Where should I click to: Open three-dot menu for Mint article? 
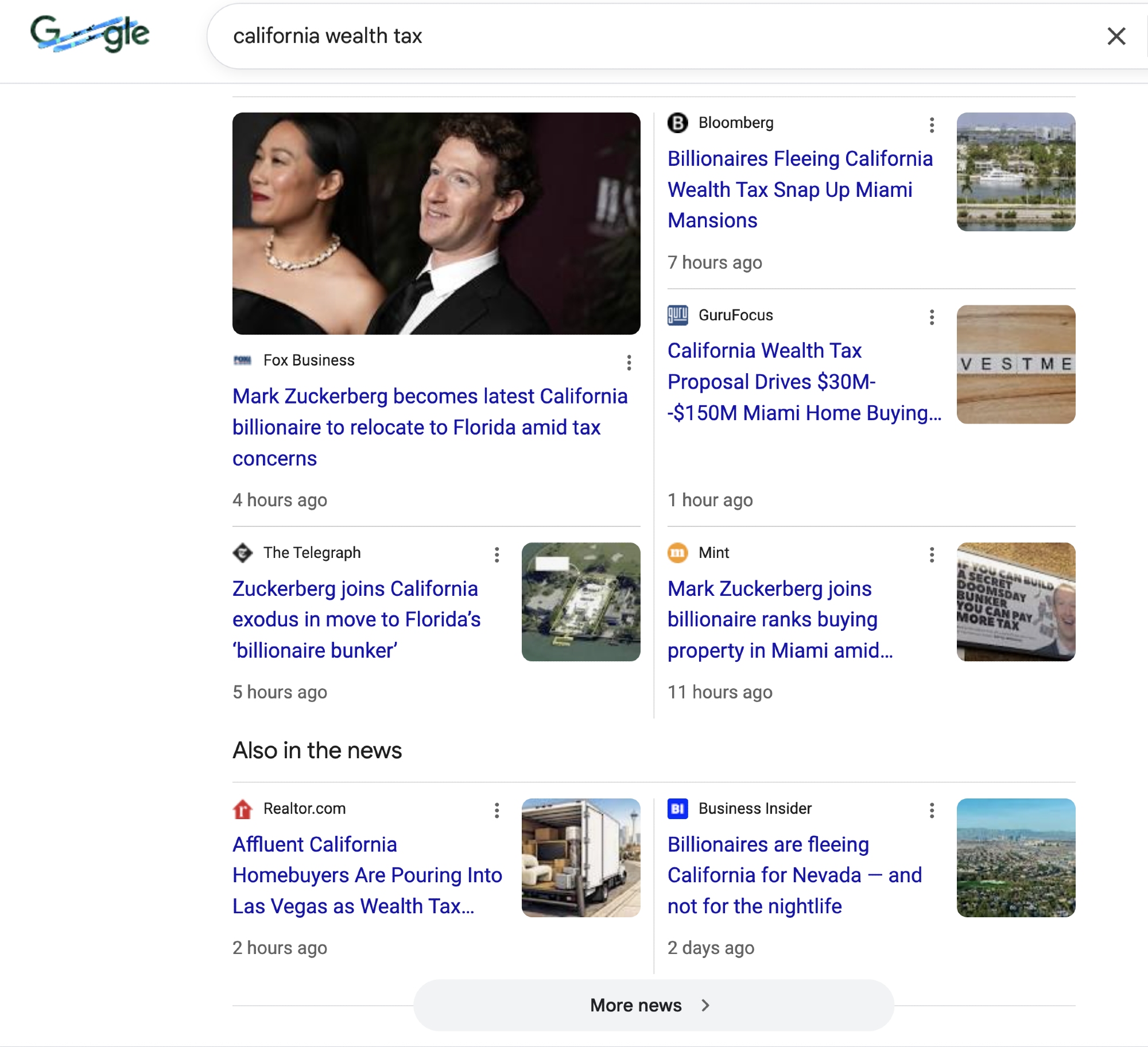tap(932, 554)
